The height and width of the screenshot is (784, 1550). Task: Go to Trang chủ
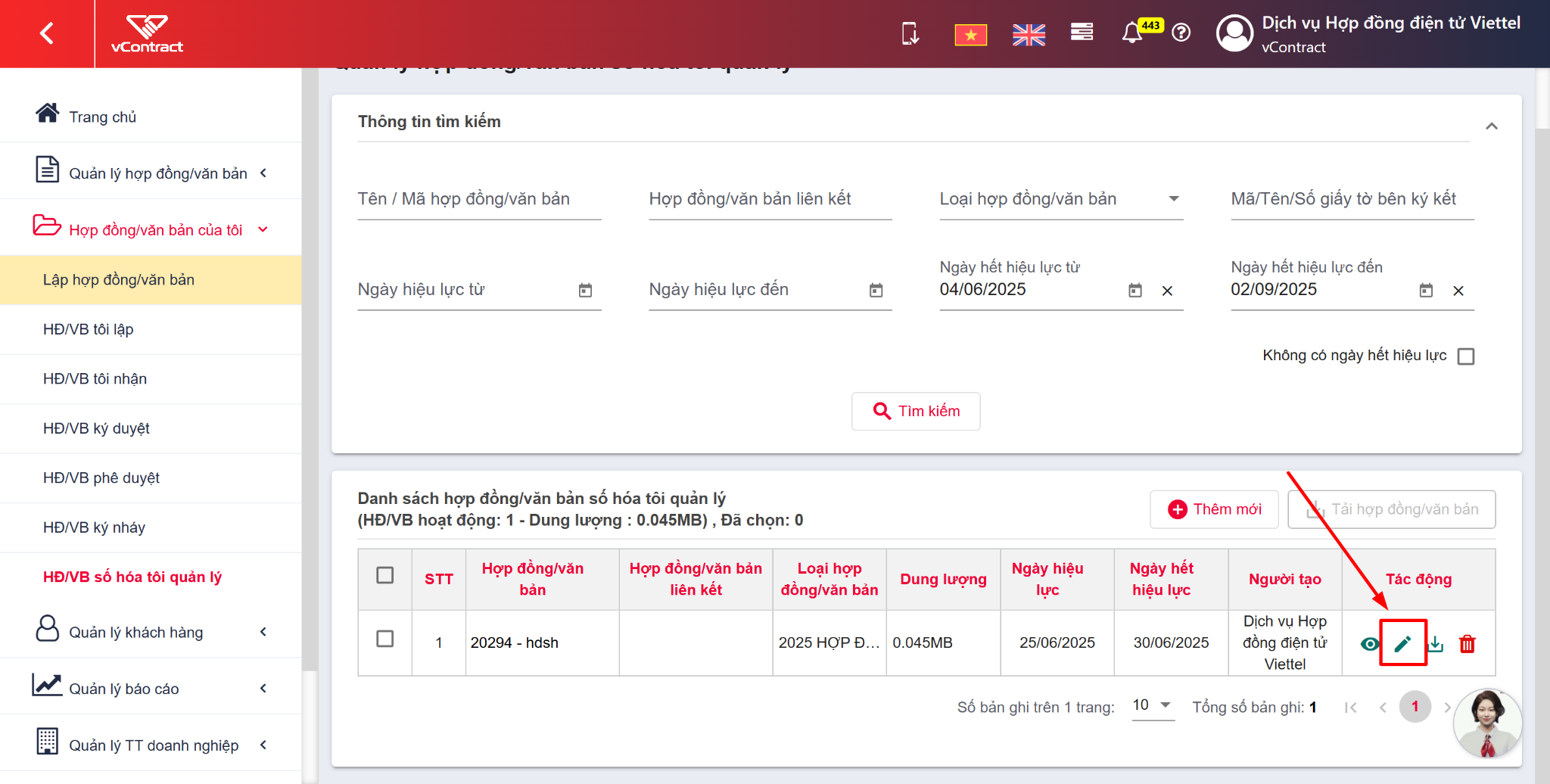point(103,117)
